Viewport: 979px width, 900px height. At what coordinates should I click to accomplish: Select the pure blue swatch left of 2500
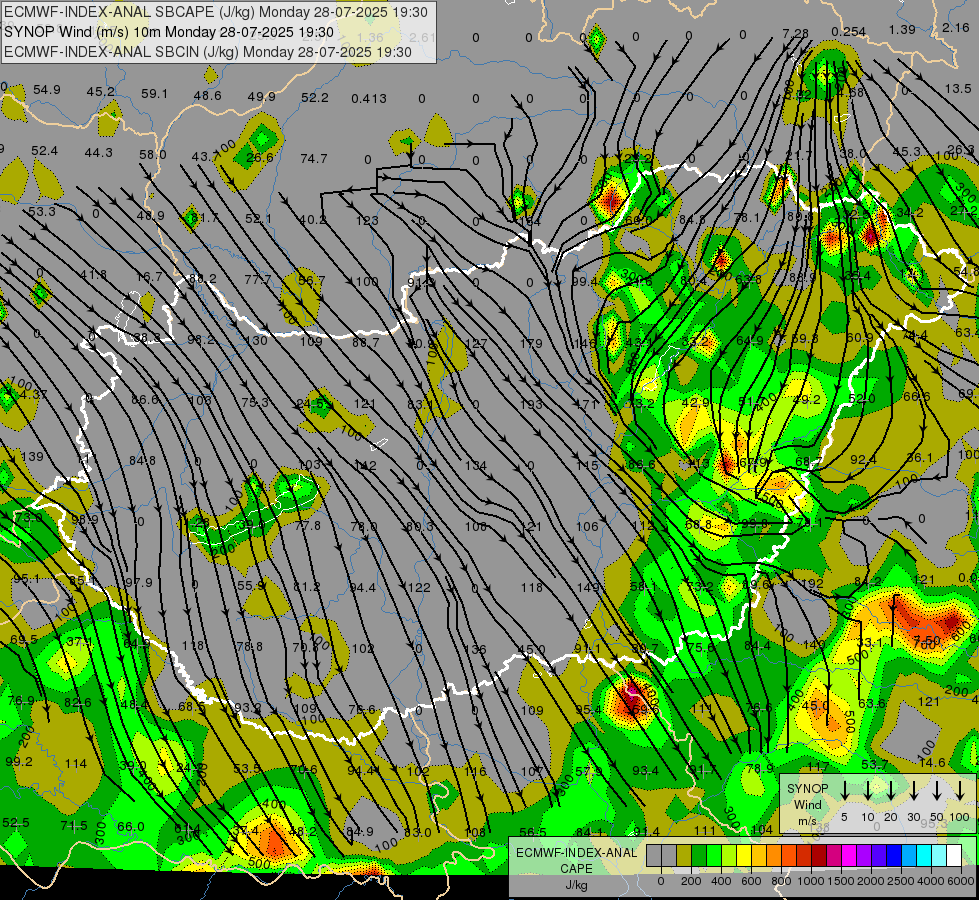pyautogui.click(x=894, y=856)
